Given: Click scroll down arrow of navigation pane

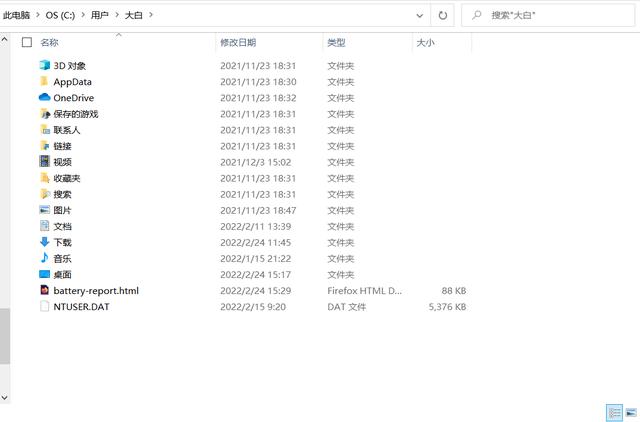Looking at the screenshot, I should [x=4, y=398].
